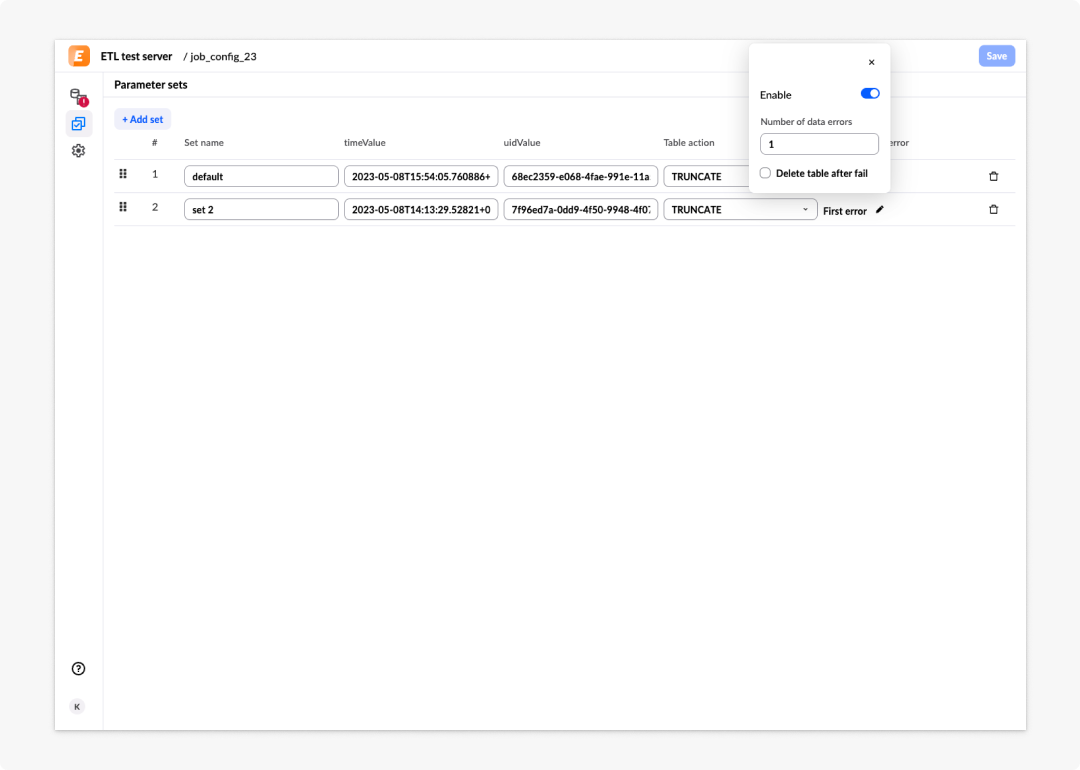This screenshot has width=1080, height=770.
Task: Click the timeValue column header
Action: (x=364, y=143)
